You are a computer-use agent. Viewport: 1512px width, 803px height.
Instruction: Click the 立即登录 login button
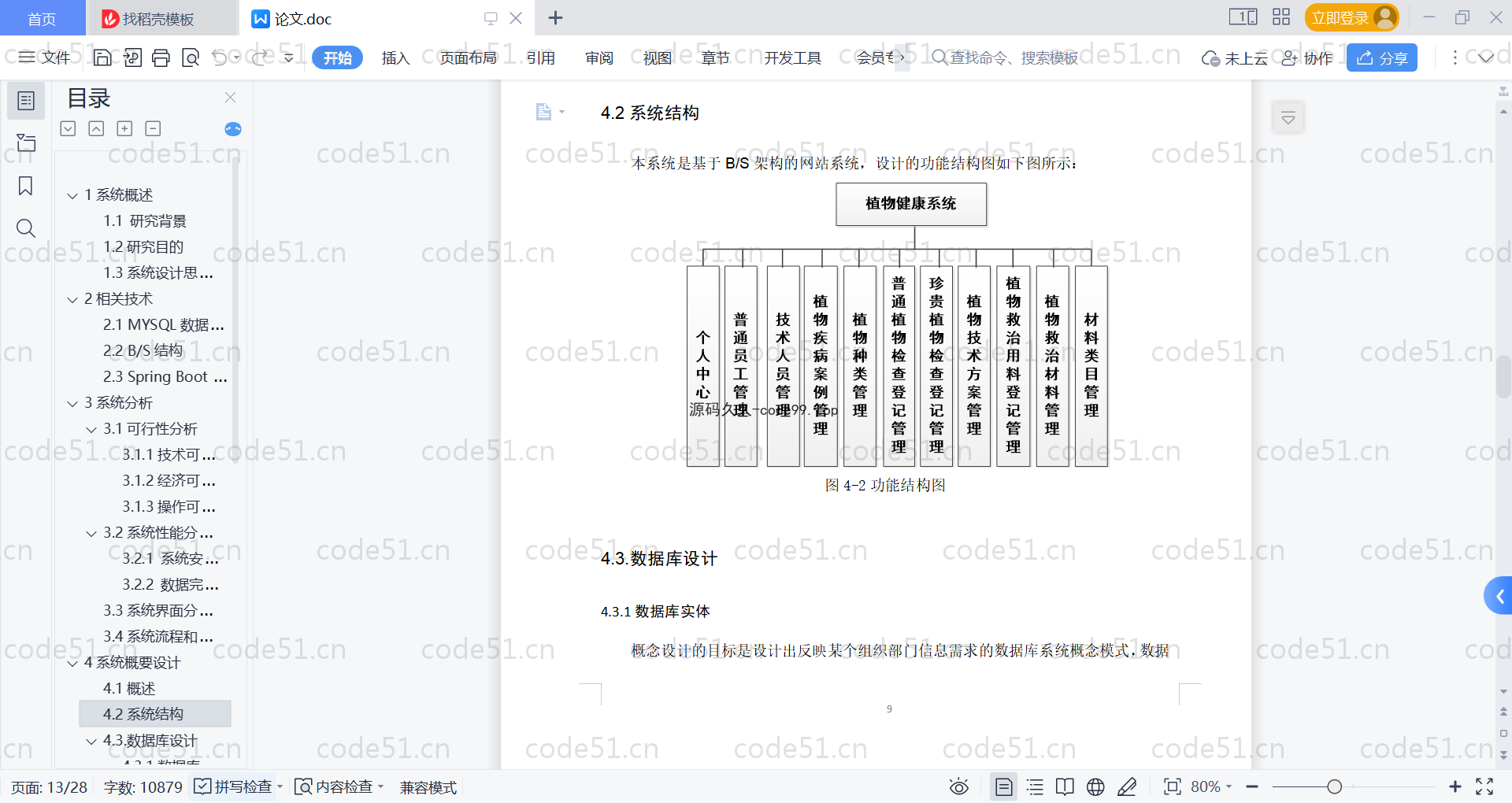click(x=1351, y=17)
